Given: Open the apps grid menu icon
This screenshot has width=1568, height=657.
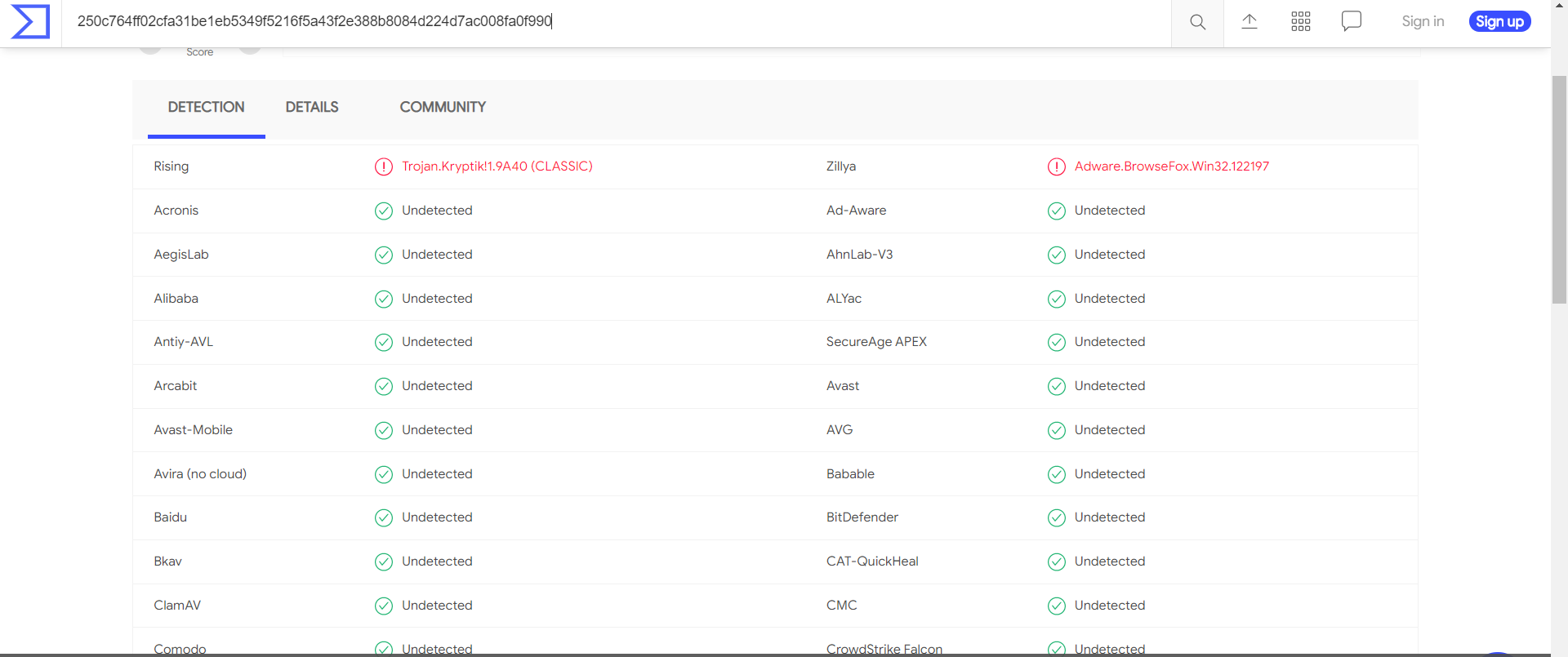Looking at the screenshot, I should 1301,22.
